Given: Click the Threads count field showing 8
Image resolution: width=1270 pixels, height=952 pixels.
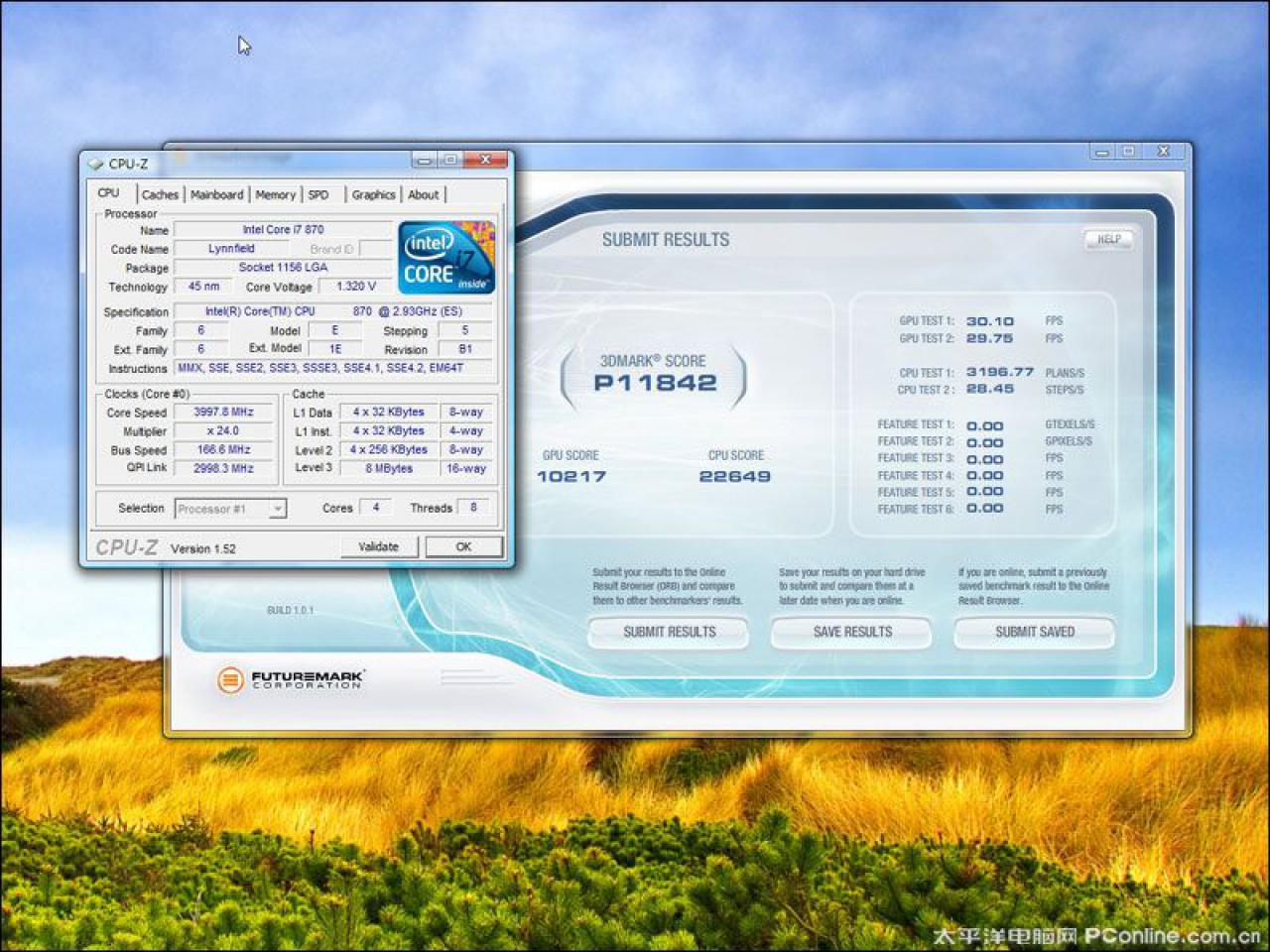Looking at the screenshot, I should click(473, 508).
